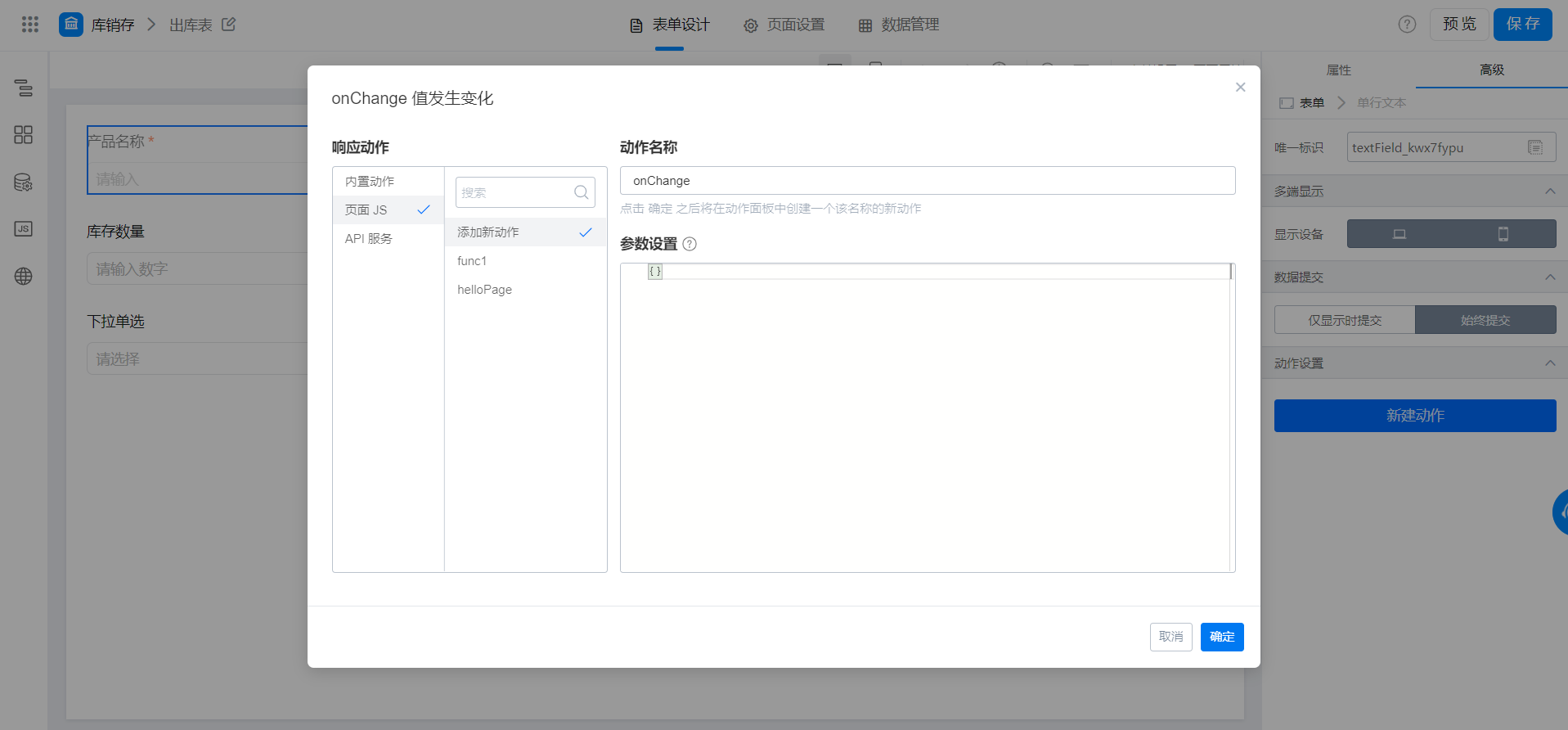The height and width of the screenshot is (730, 1568).
Task: Open the globe language sidebar icon
Action: (24, 277)
